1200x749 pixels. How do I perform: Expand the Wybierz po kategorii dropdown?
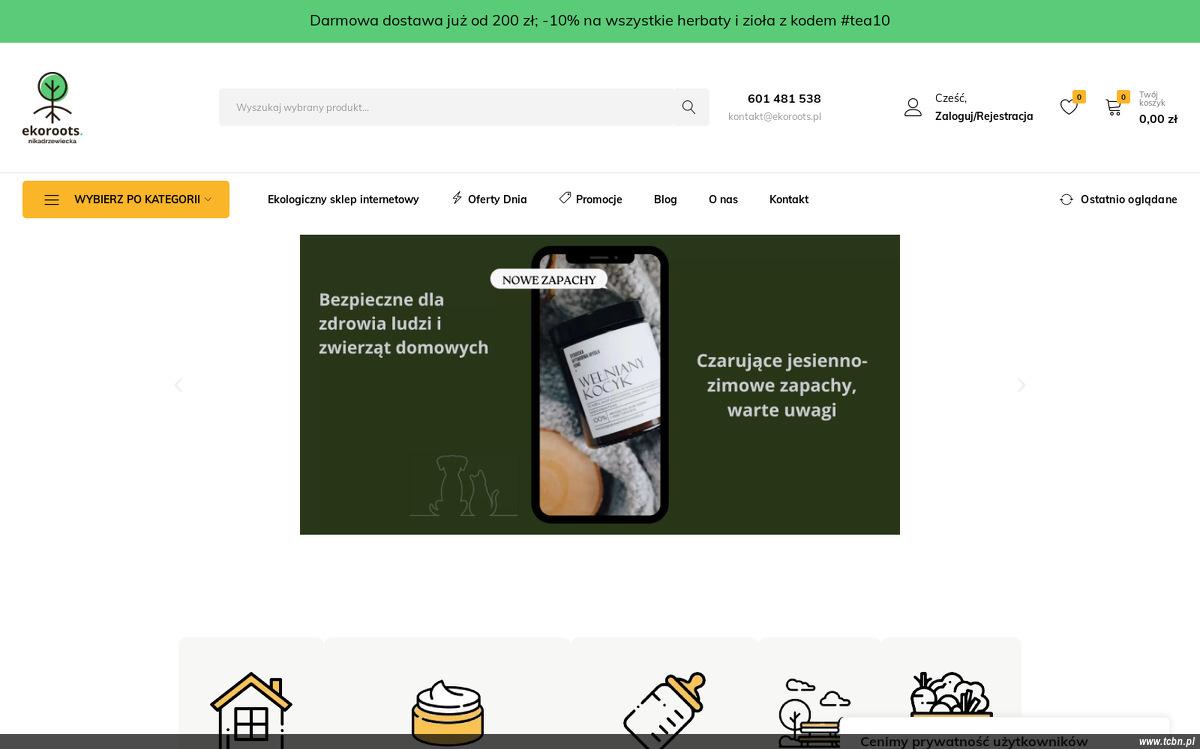click(126, 199)
